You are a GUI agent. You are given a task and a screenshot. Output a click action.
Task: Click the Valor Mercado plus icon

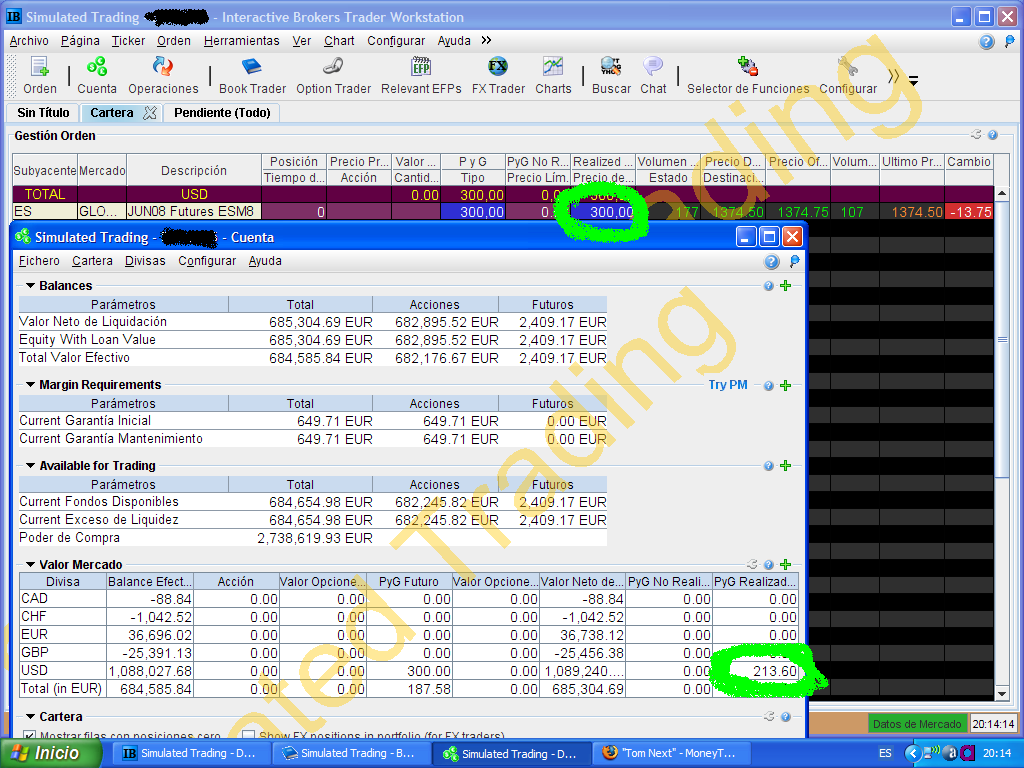click(x=786, y=564)
